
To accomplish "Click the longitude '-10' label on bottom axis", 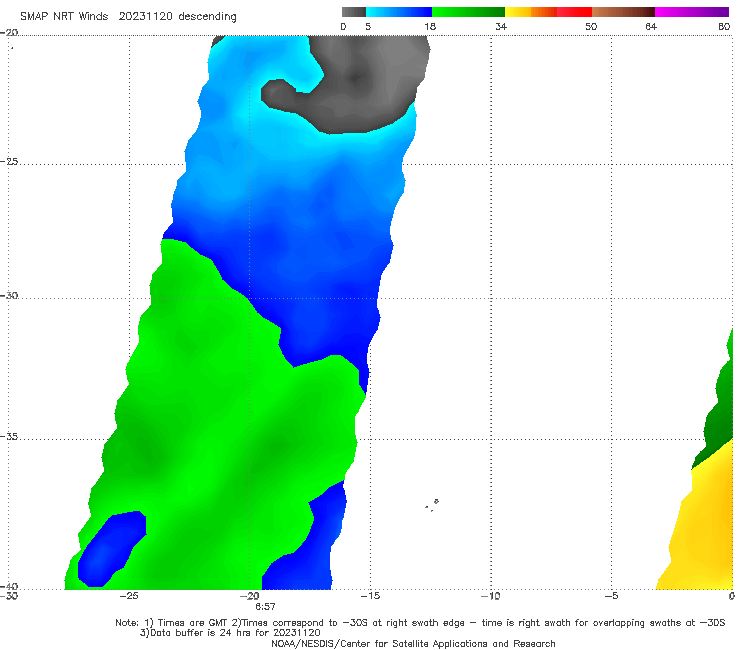I will (490, 596).
